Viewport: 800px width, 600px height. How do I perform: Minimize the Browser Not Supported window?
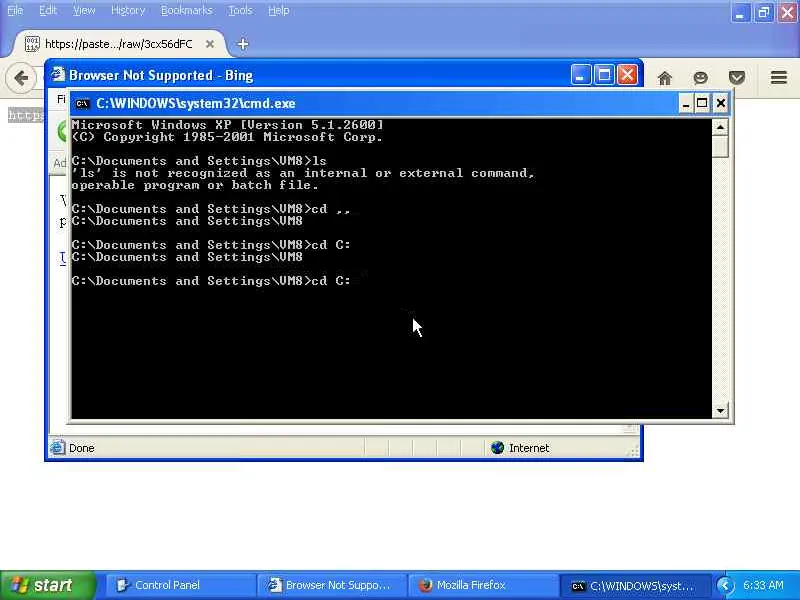(581, 76)
